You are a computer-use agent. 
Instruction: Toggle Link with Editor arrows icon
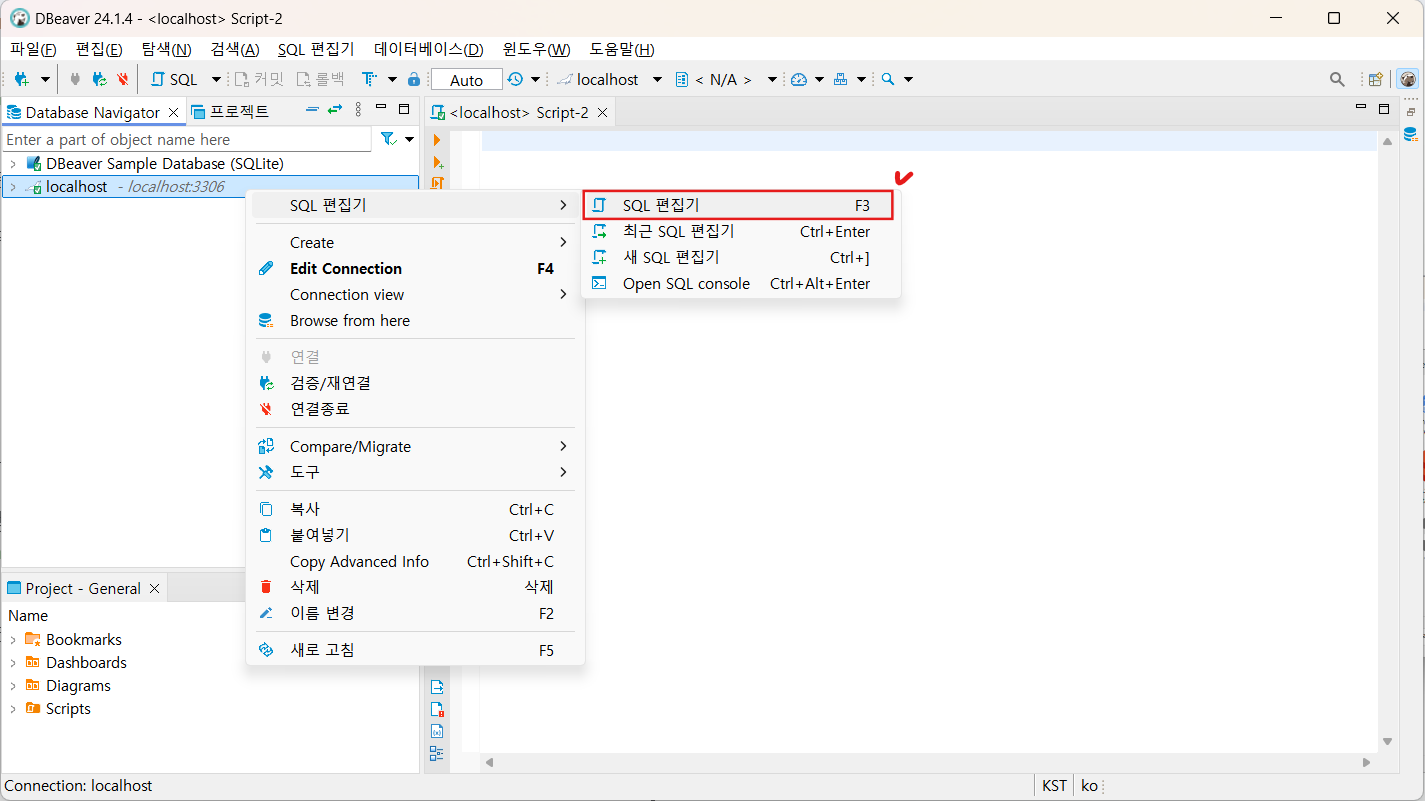(335, 109)
